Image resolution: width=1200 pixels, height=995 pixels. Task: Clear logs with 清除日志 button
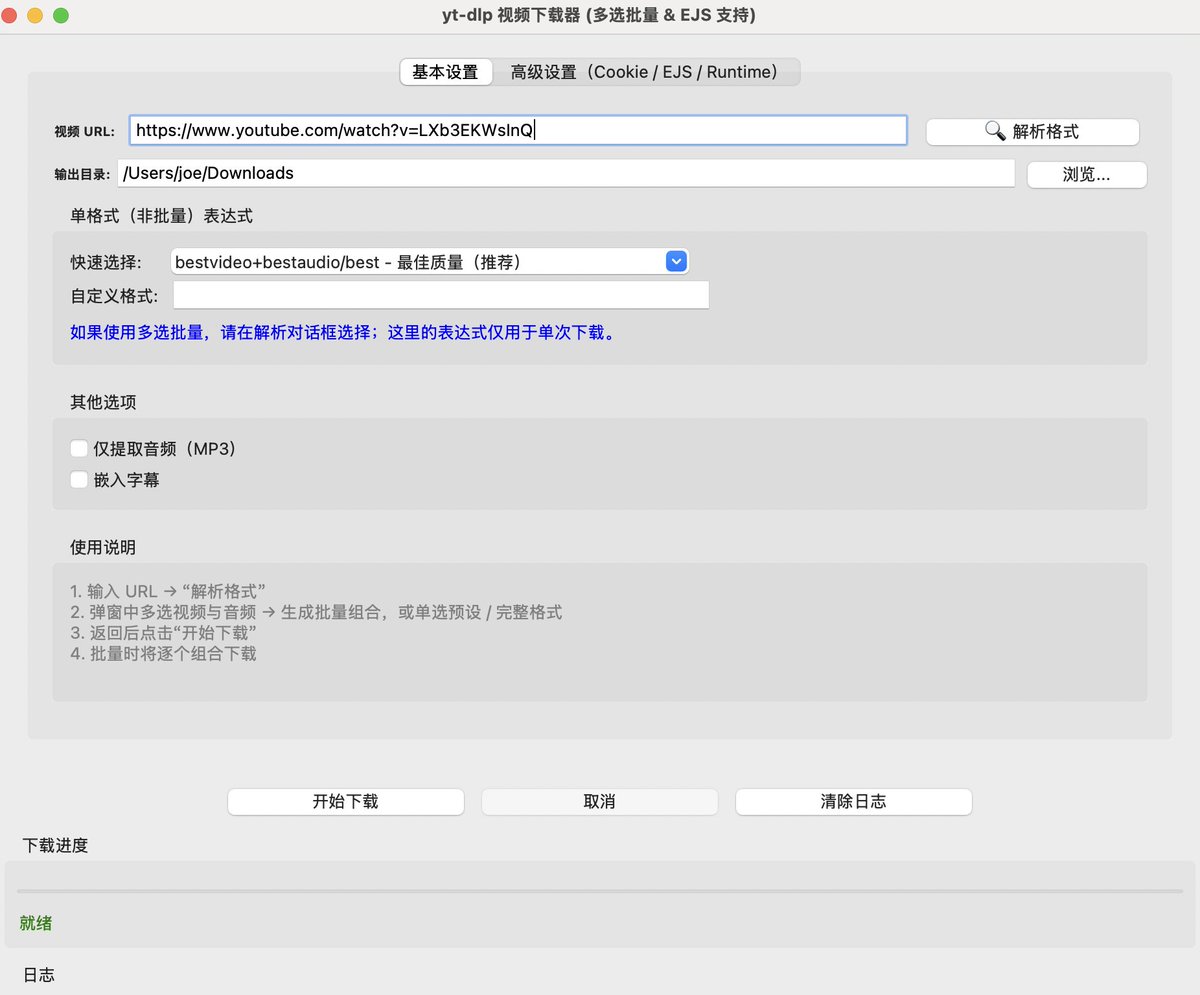coord(853,801)
